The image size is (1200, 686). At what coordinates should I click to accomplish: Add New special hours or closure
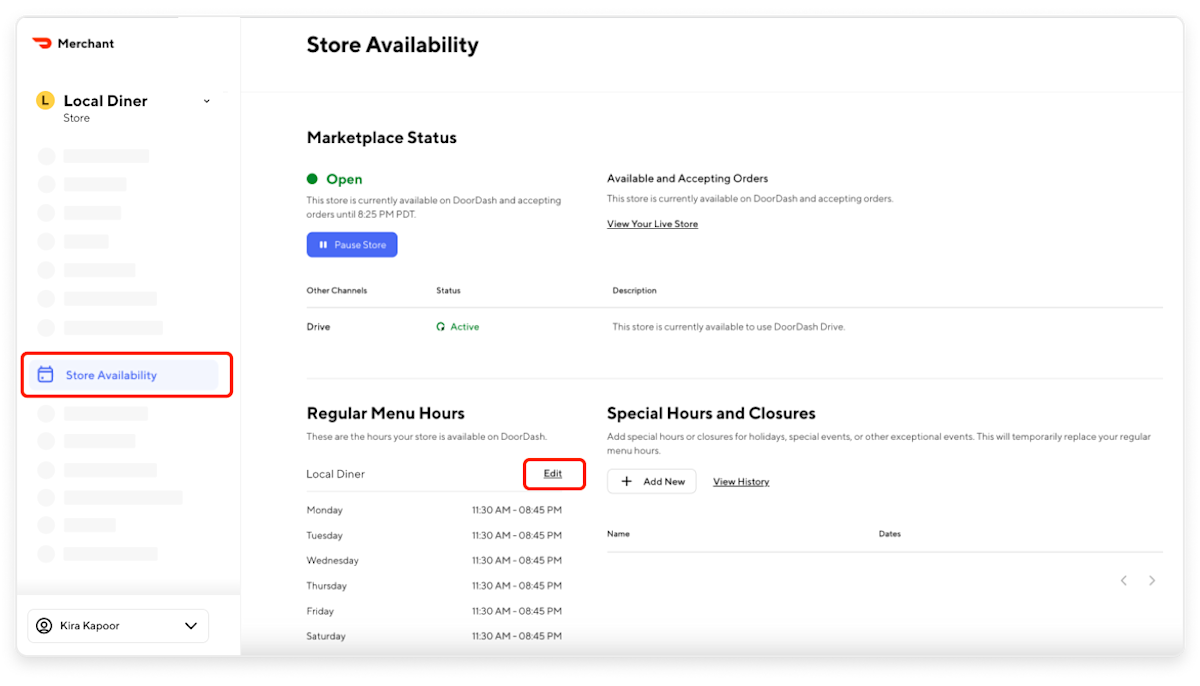click(652, 481)
